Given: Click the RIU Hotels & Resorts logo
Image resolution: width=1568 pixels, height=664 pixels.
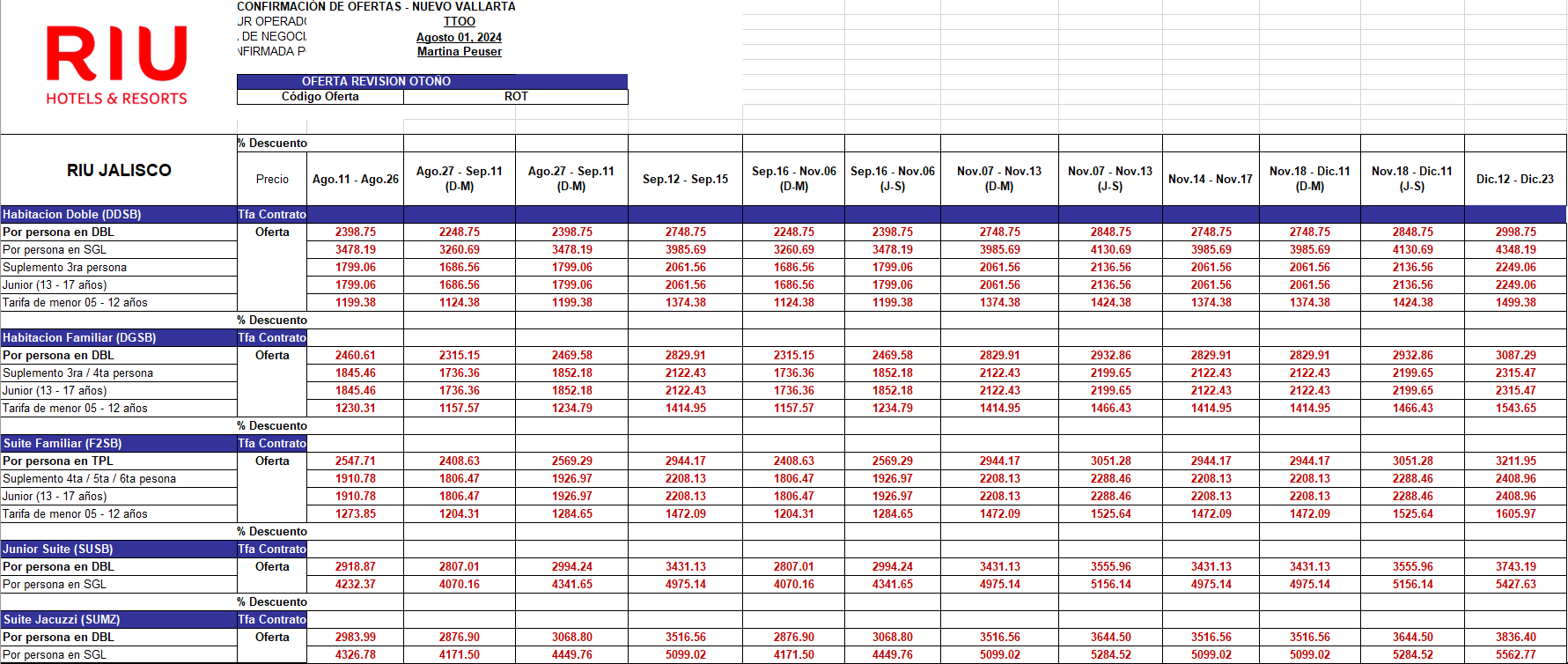Looking at the screenshot, I should [117, 66].
